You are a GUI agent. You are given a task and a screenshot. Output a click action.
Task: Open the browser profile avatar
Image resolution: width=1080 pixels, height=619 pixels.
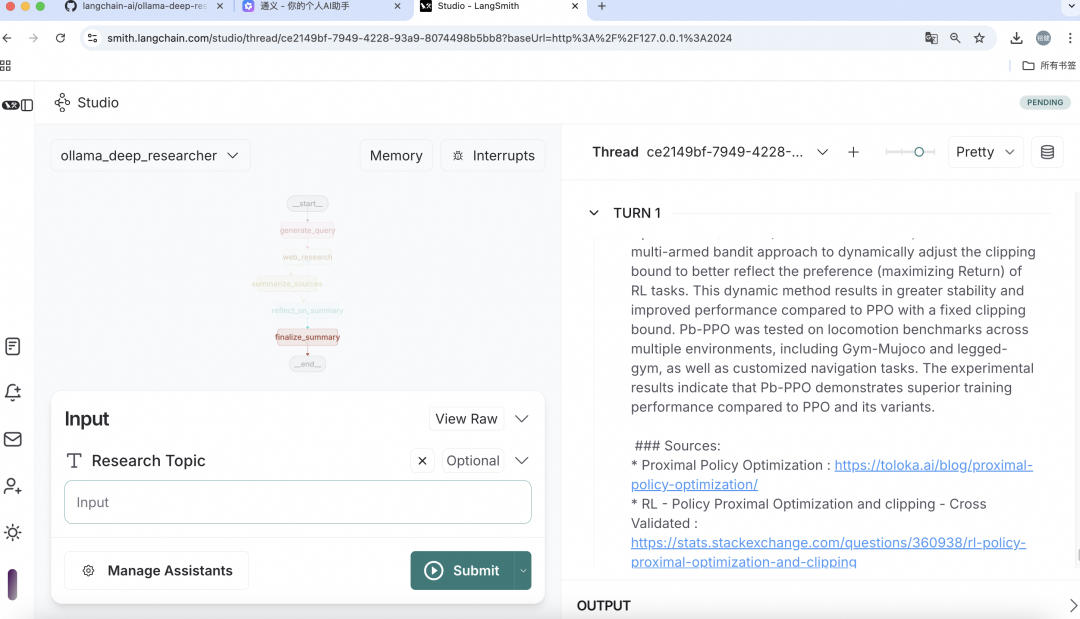click(x=1043, y=38)
